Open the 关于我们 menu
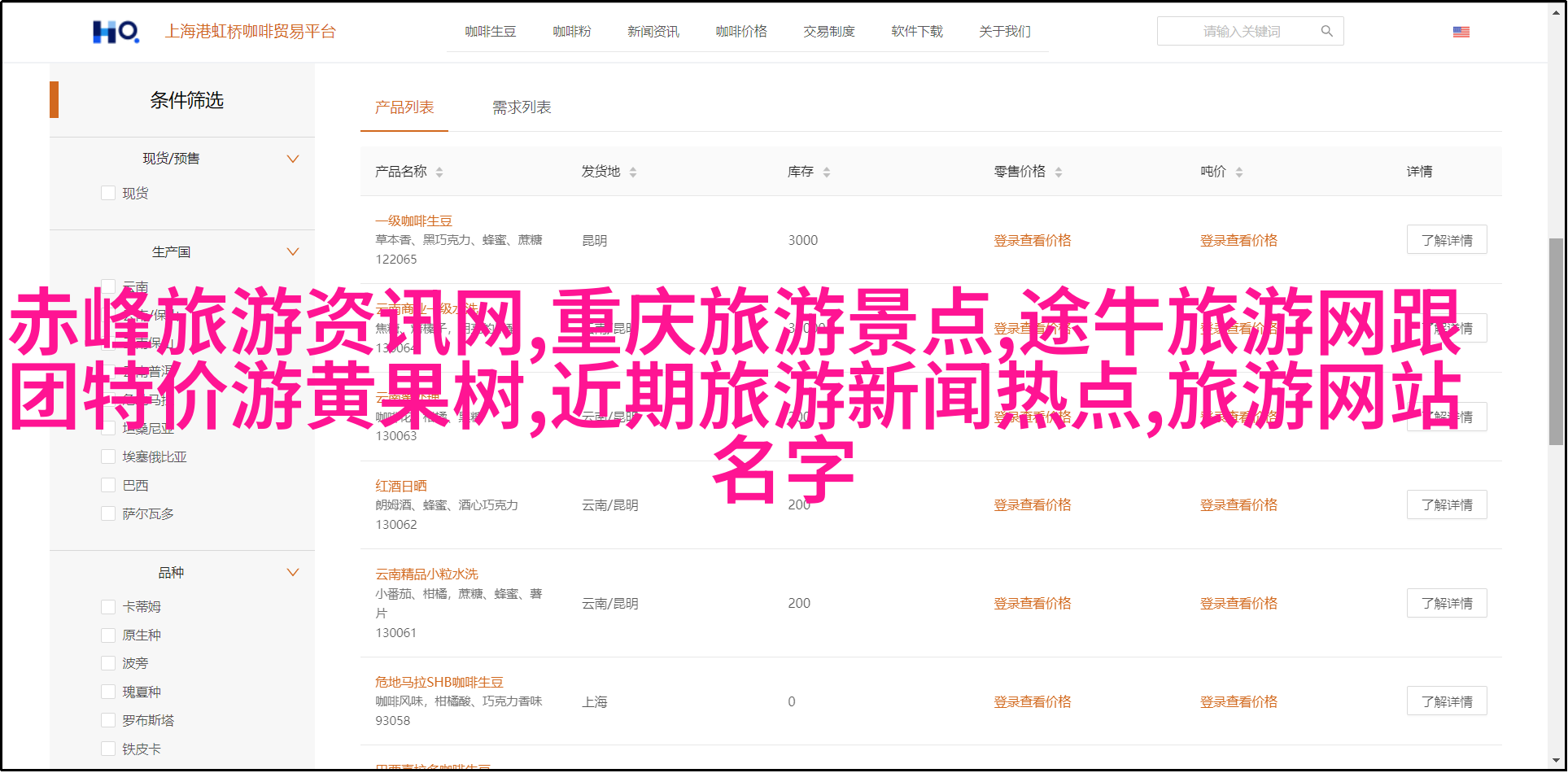This screenshot has width=1568, height=773. coord(1005,31)
